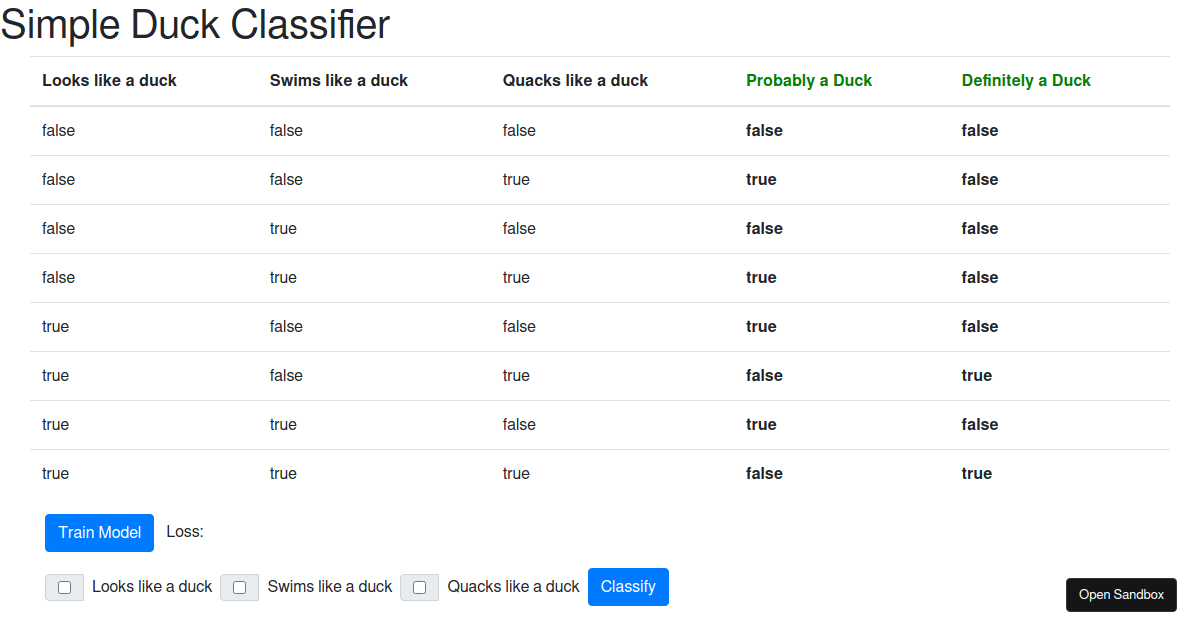Click the Loss label next to Train Model
Screen dimensions: 1200x630
[184, 531]
